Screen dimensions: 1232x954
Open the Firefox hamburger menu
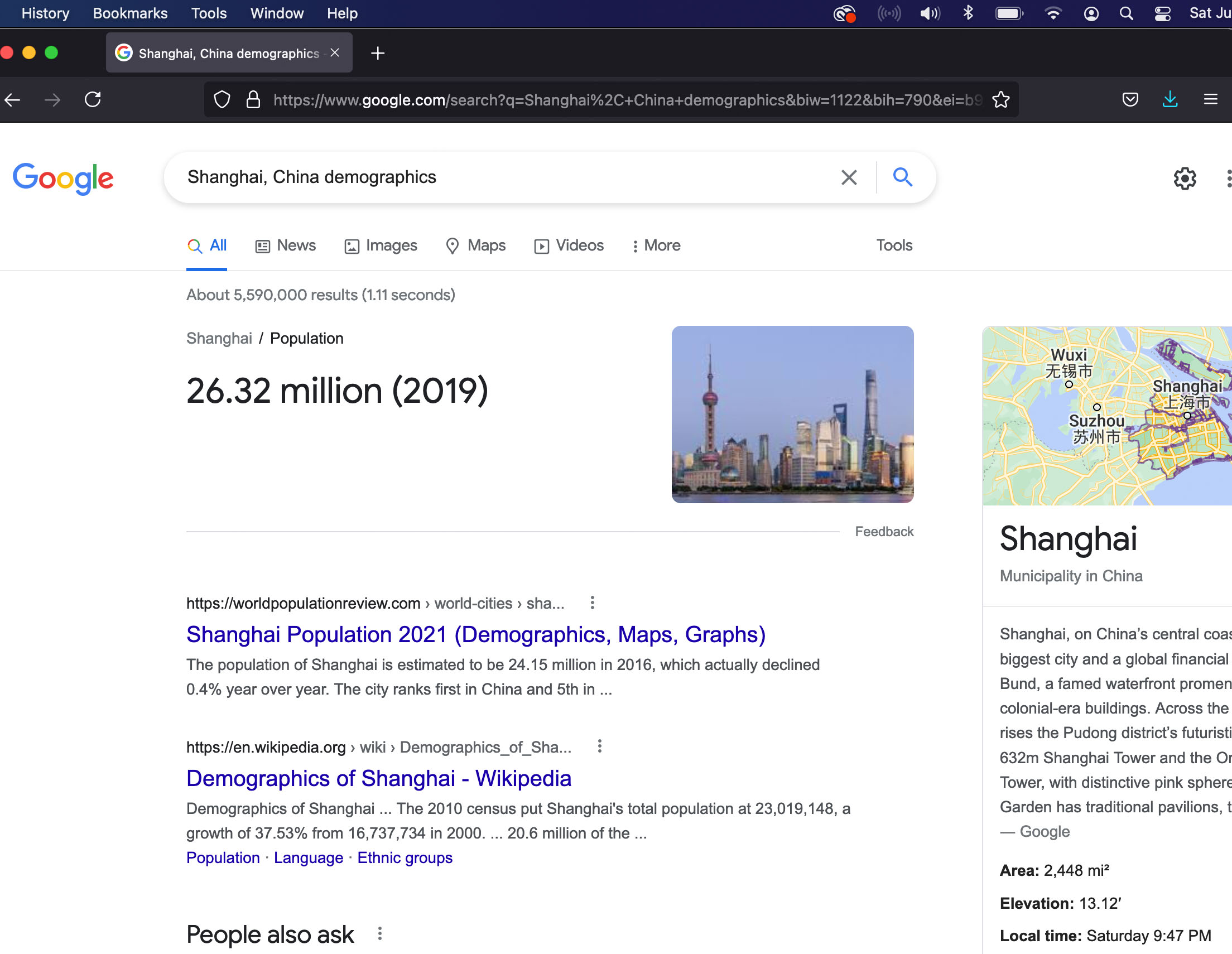click(x=1210, y=99)
